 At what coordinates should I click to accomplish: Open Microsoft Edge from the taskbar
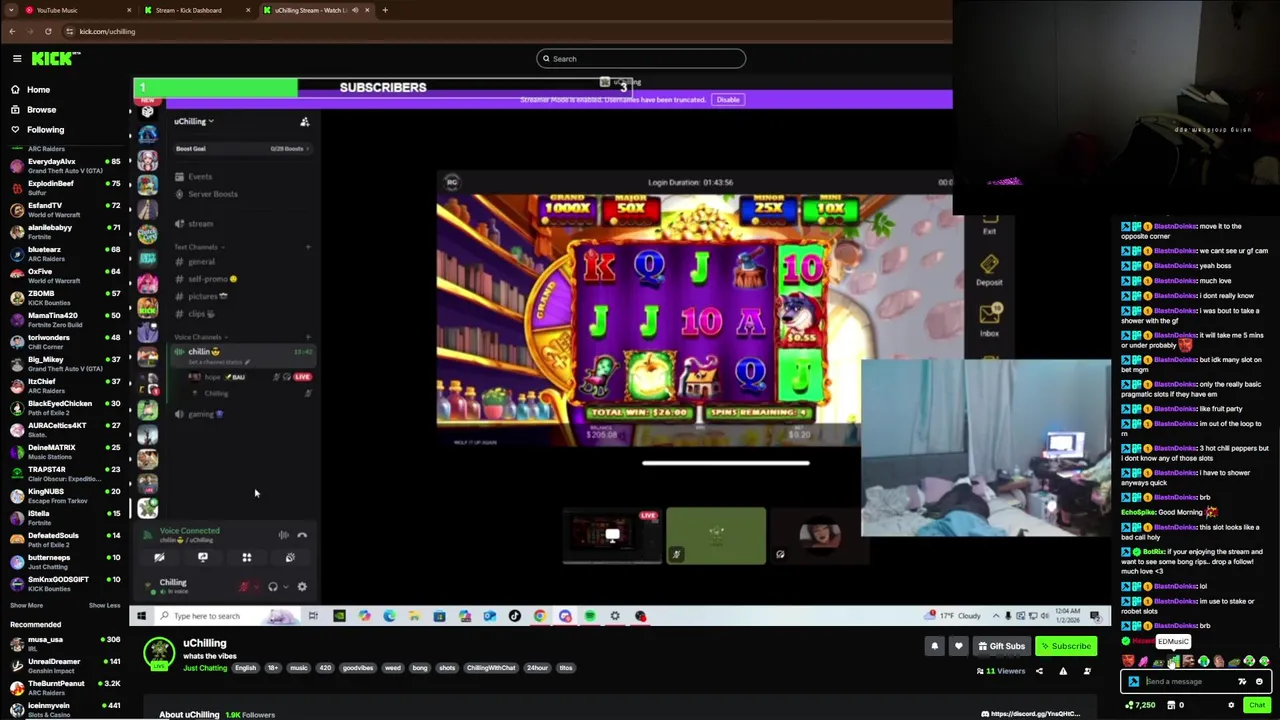[389, 616]
